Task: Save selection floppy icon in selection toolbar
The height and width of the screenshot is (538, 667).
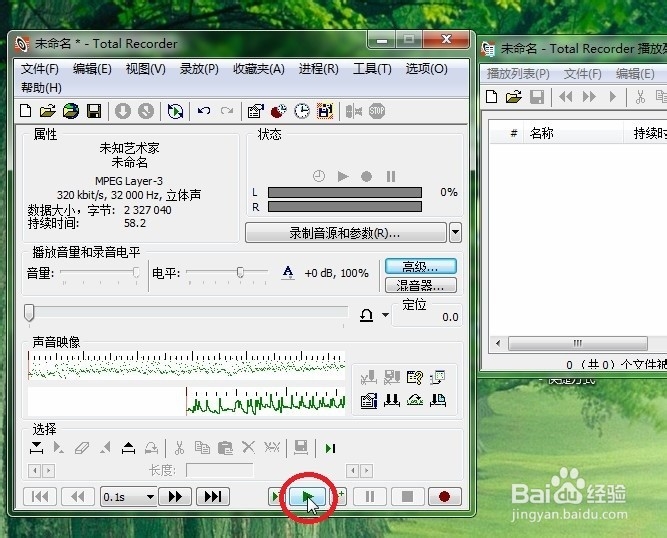Action: (x=301, y=448)
